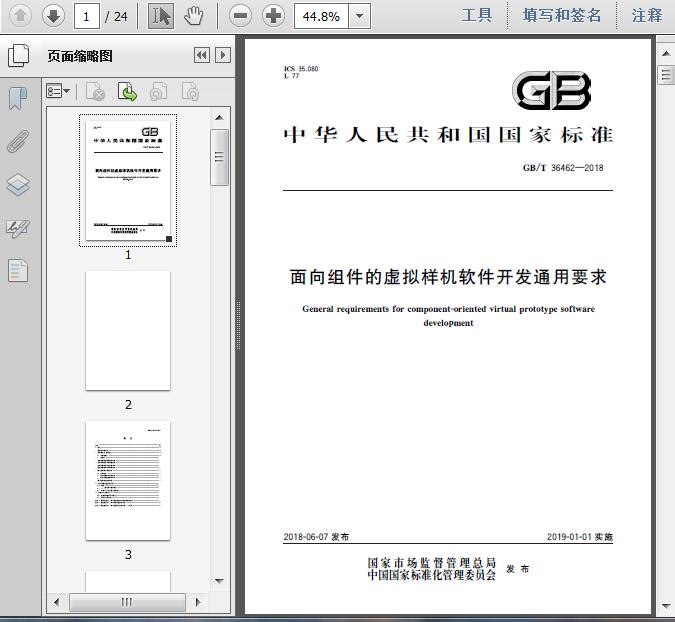This screenshot has width=675, height=622.
Task: Expand the panel with the right-arrow button
Action: (222, 56)
